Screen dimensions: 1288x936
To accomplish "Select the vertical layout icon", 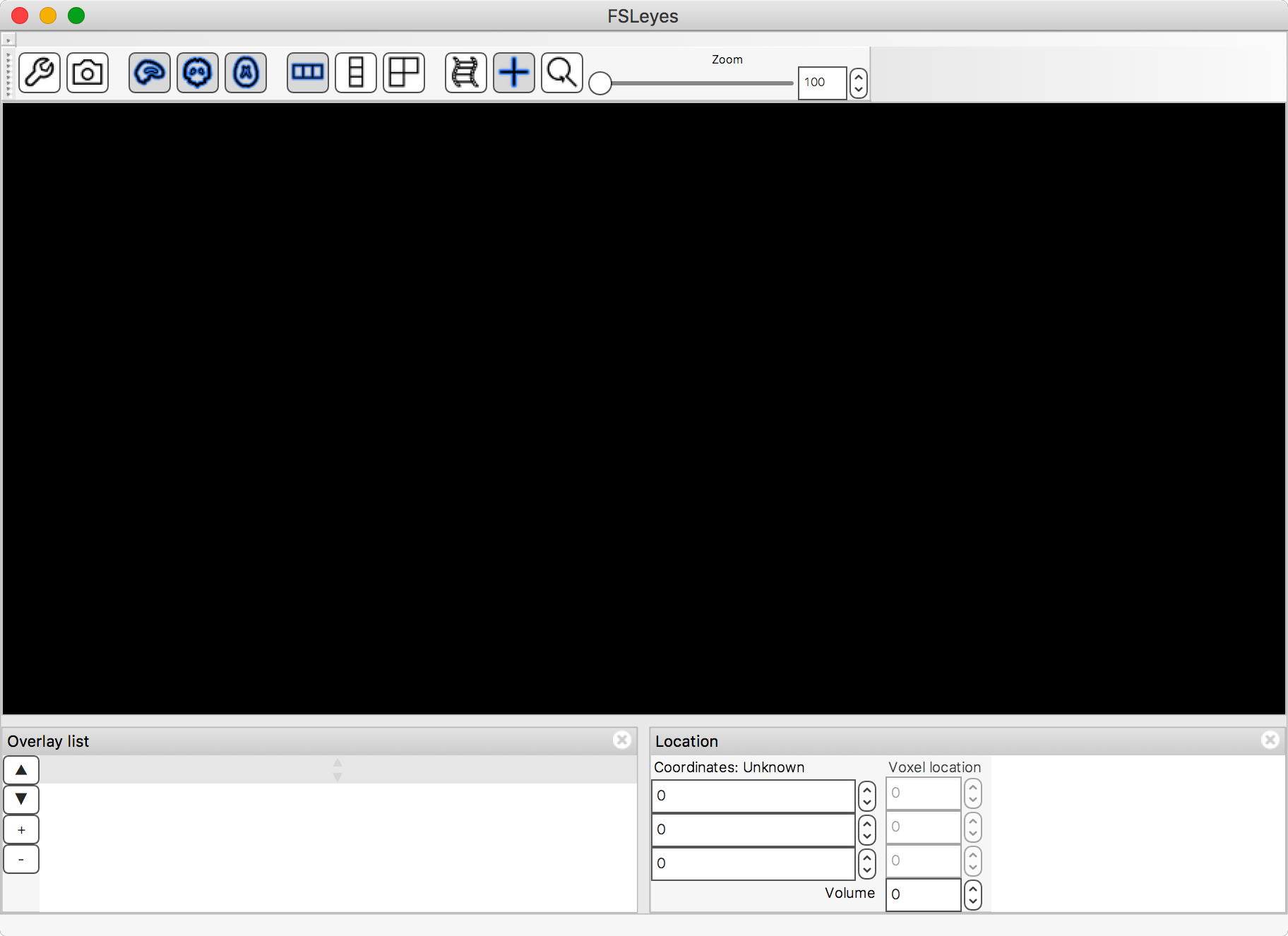I will point(355,73).
